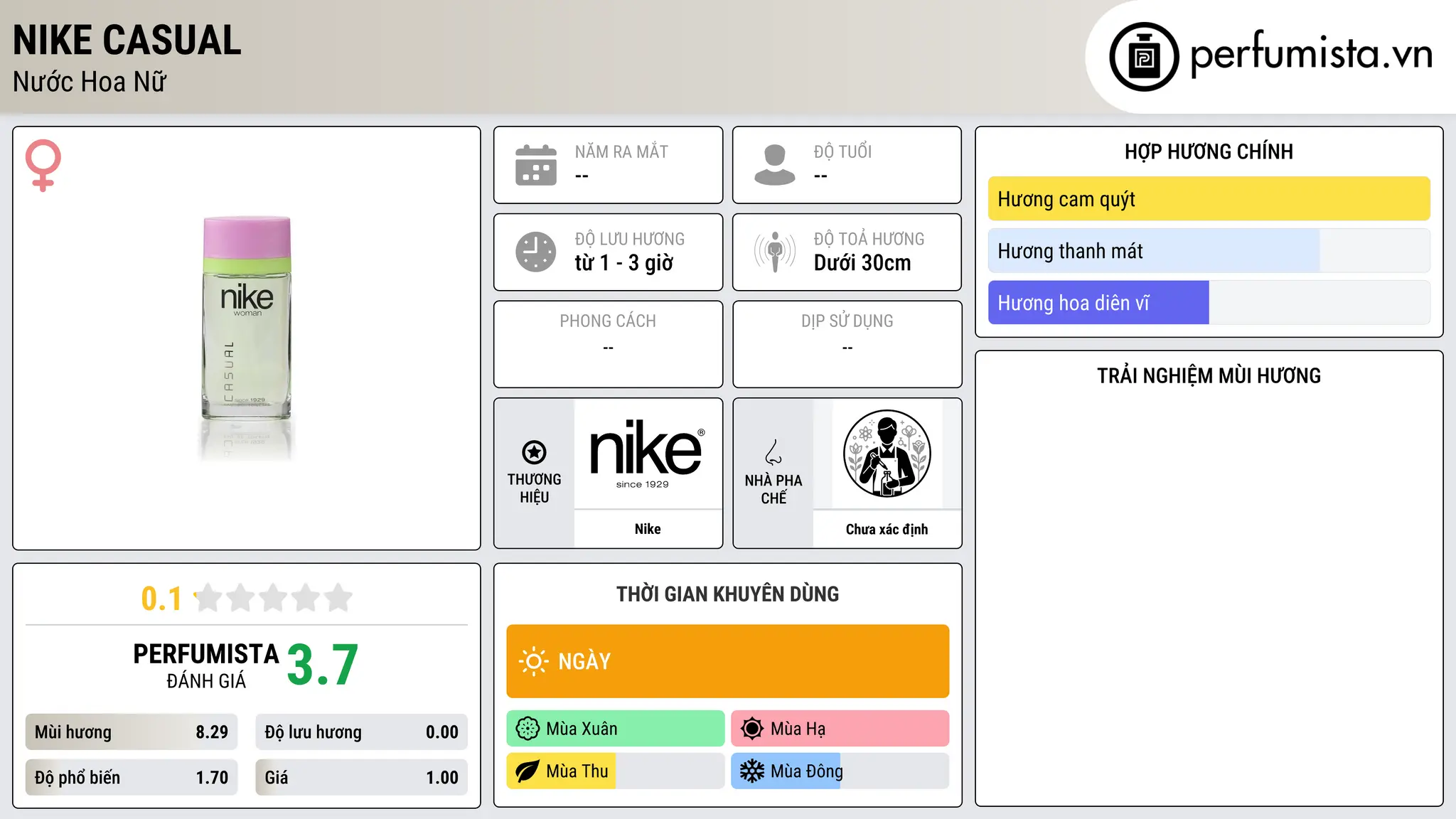This screenshot has width=1456, height=819.
Task: Click the Độ lưu hương 0.00 score row
Action: 361,732
